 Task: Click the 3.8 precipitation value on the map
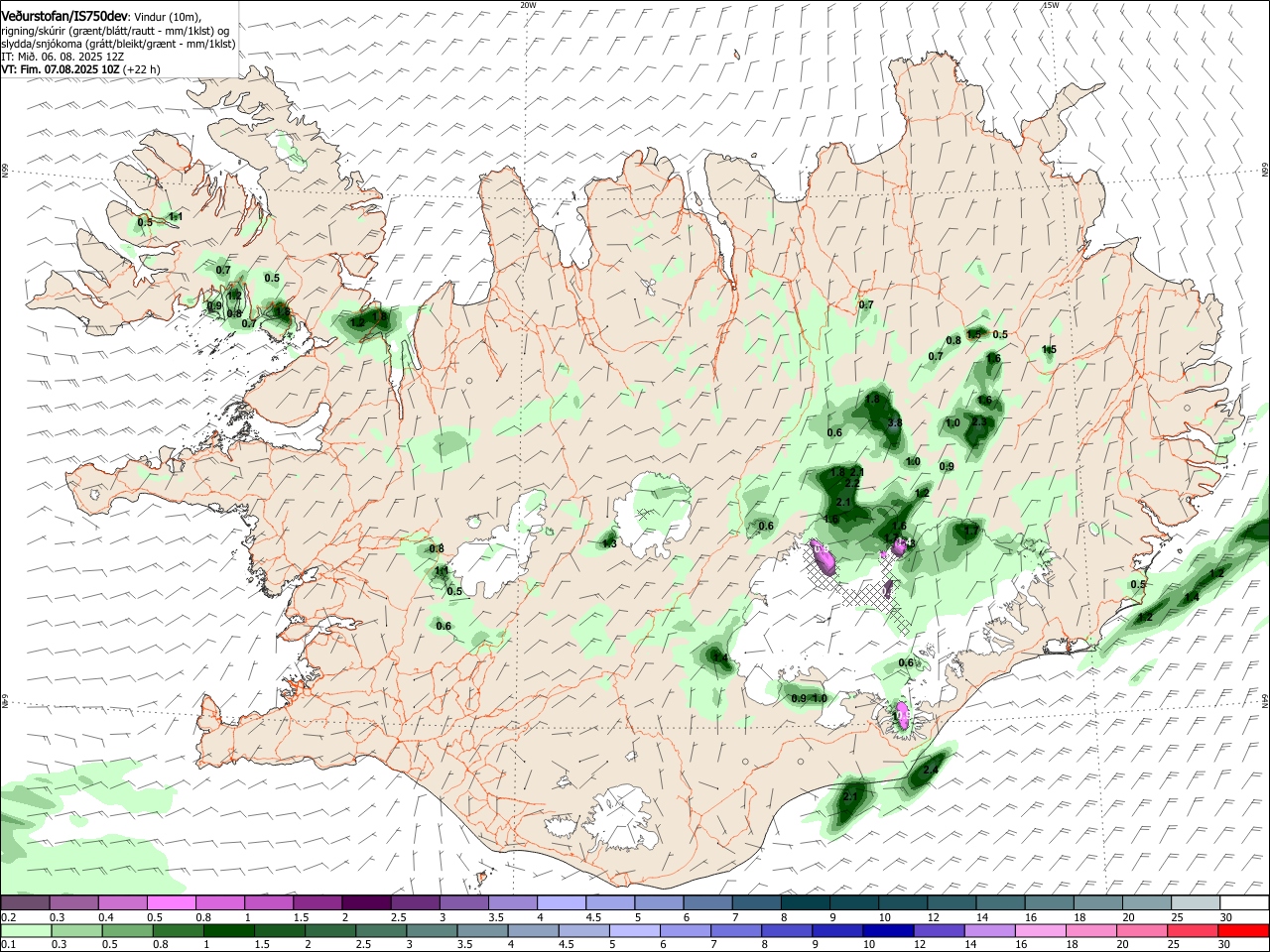tap(894, 422)
